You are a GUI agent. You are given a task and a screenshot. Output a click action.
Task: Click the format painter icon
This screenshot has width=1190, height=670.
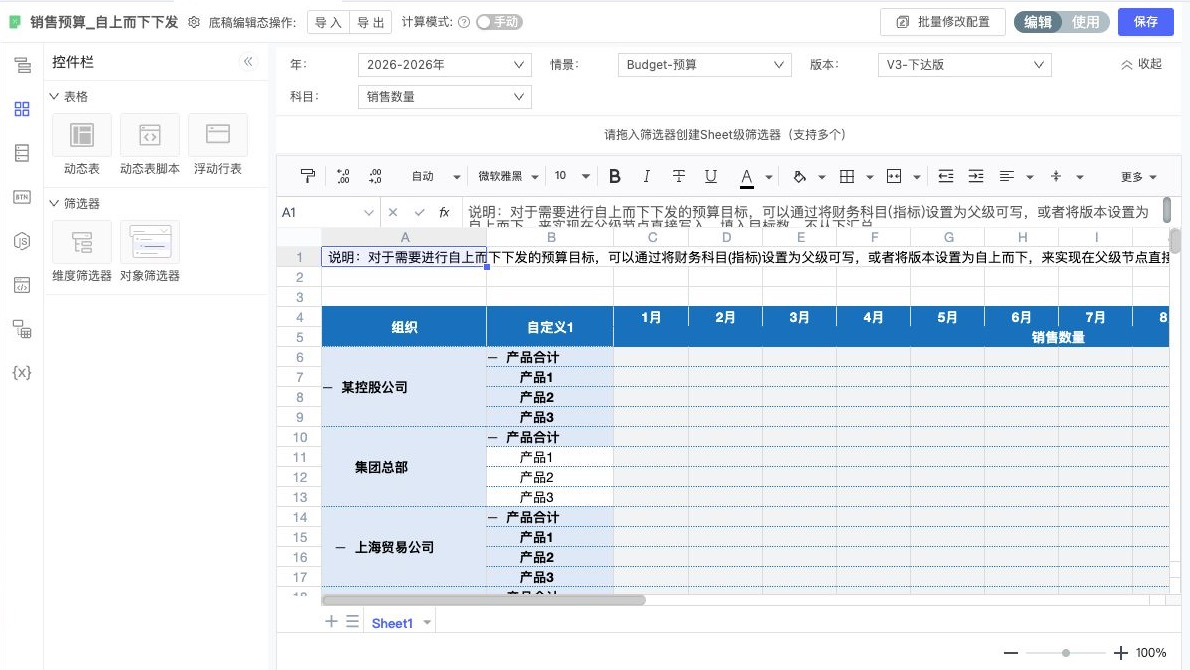[307, 176]
